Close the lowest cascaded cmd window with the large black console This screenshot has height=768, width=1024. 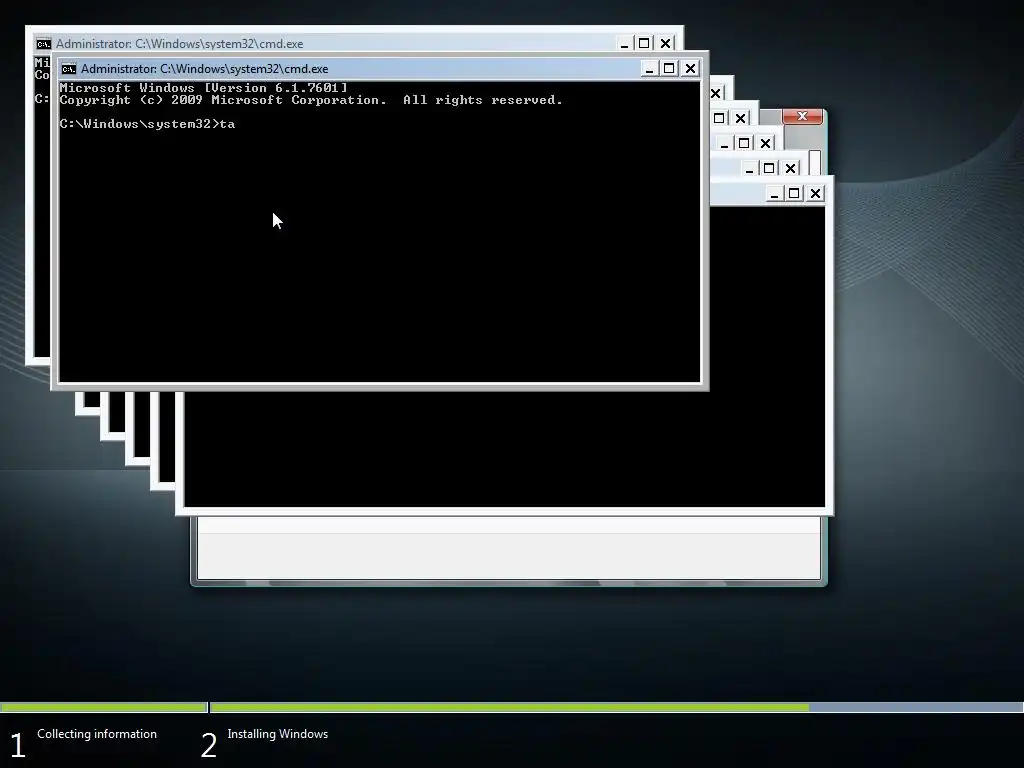[815, 193]
